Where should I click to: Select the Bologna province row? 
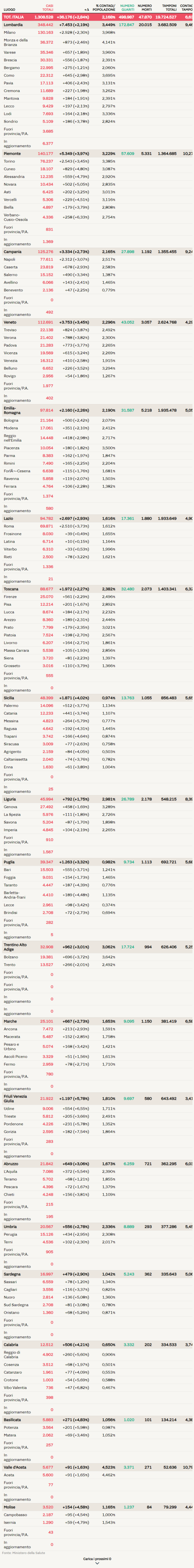point(97,420)
